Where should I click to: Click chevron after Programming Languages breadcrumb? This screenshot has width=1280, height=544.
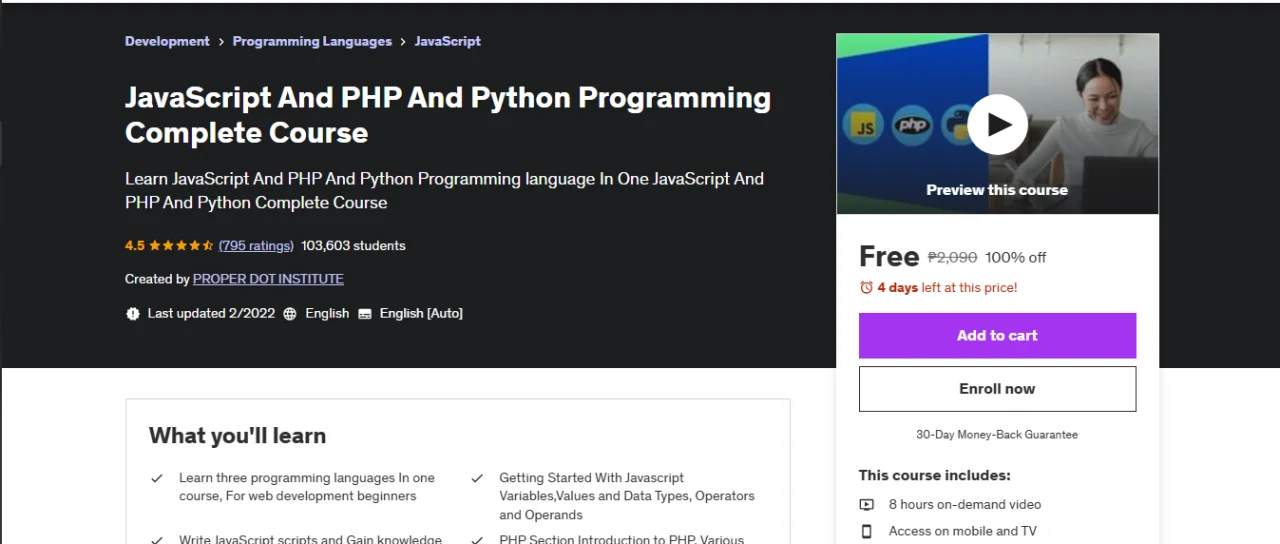click(403, 41)
